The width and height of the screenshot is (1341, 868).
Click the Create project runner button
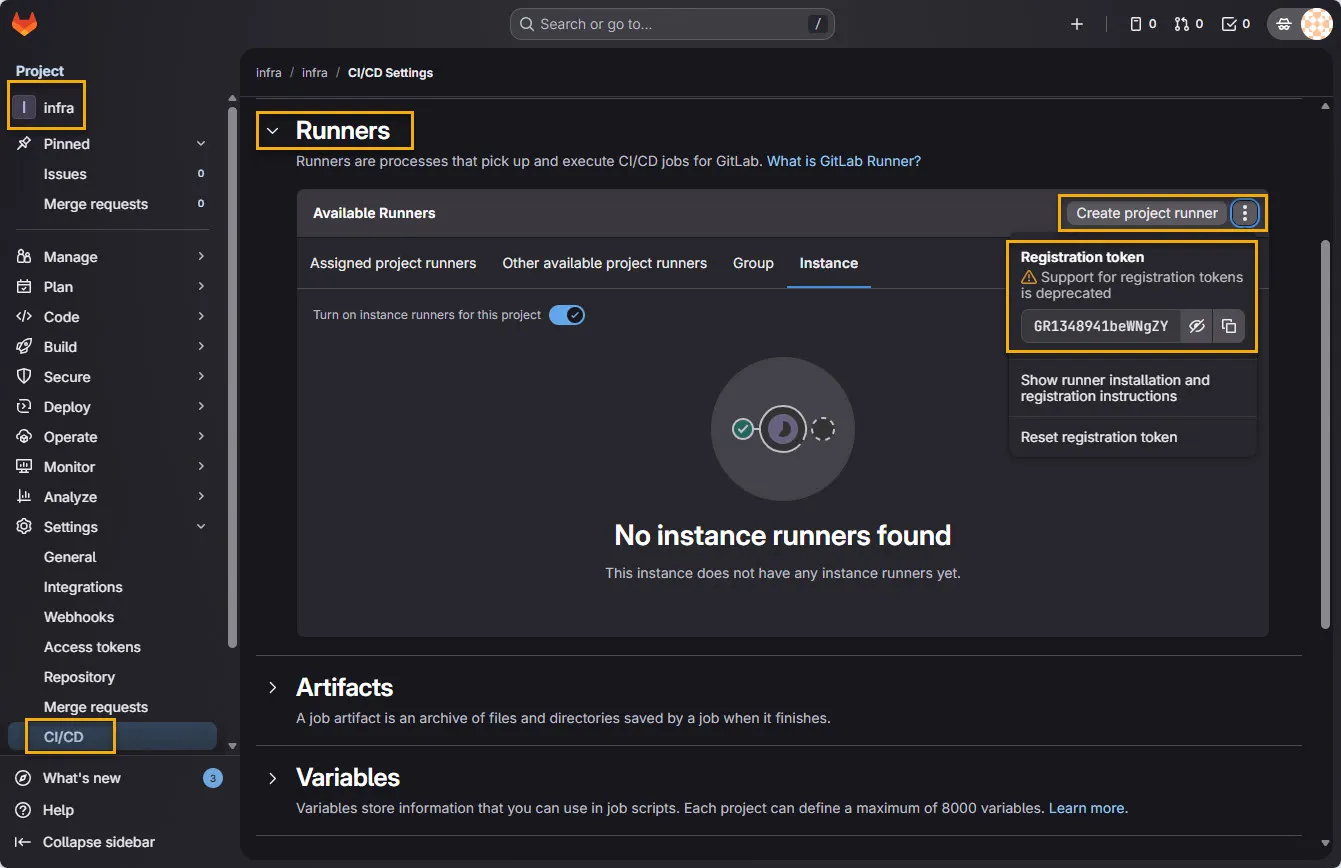[1147, 213]
